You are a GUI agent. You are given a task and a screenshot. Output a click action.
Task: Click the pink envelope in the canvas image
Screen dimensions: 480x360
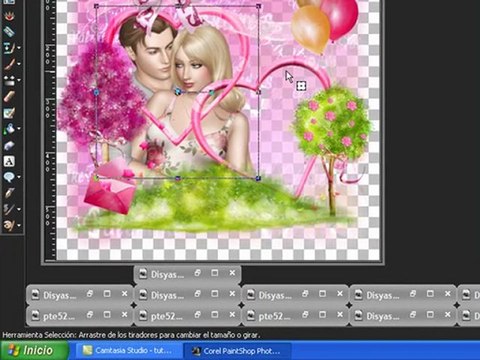pos(111,193)
